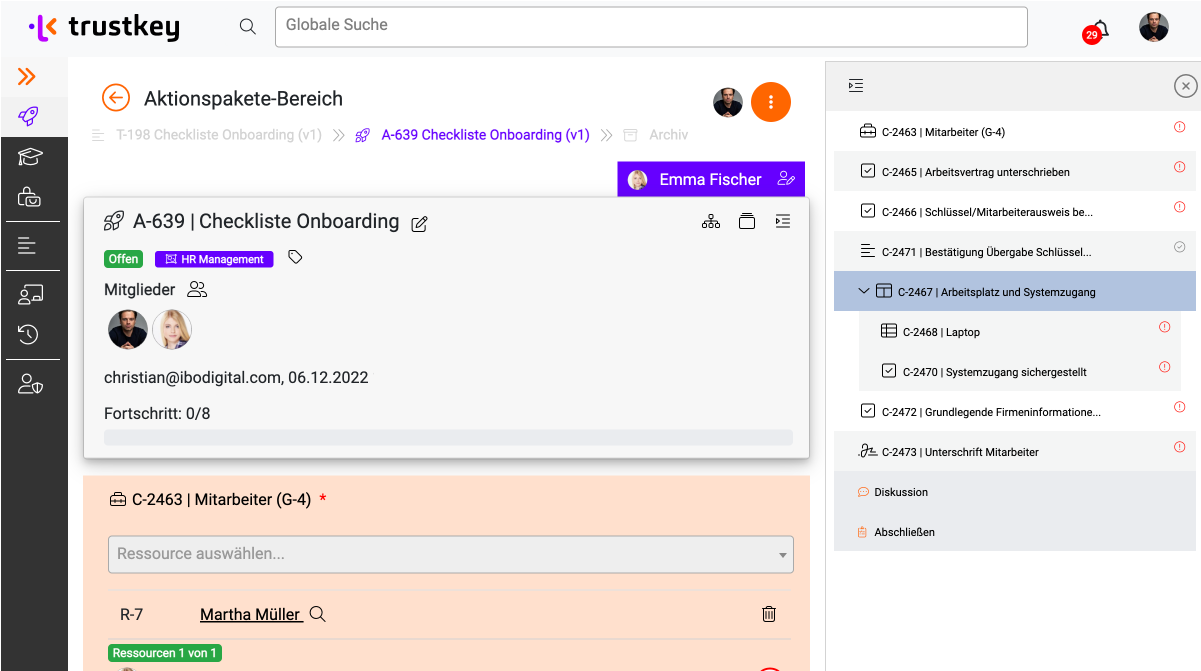Delete resource Martha Müller with trash icon
Screen dimensions: 1201x671
point(768,614)
